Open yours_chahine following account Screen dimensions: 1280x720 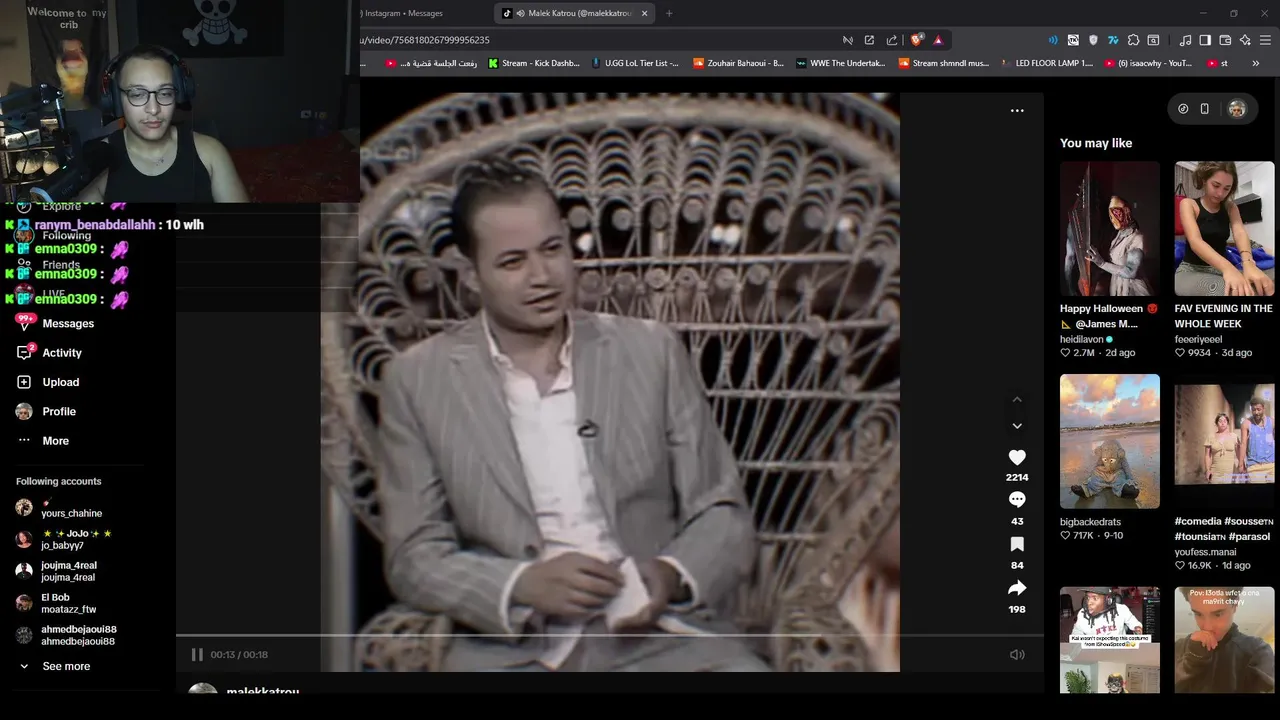coord(71,508)
